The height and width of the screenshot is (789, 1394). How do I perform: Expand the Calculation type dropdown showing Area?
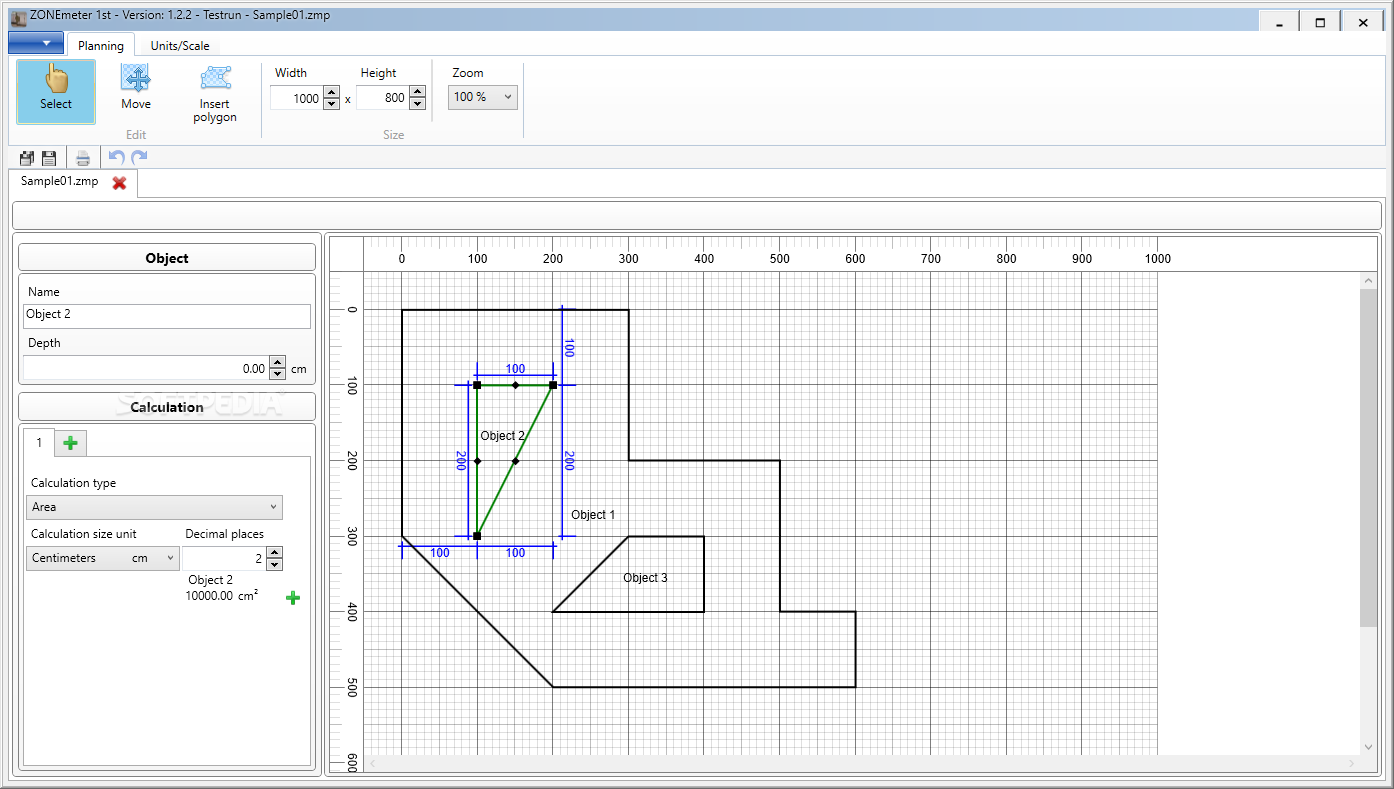click(154, 507)
